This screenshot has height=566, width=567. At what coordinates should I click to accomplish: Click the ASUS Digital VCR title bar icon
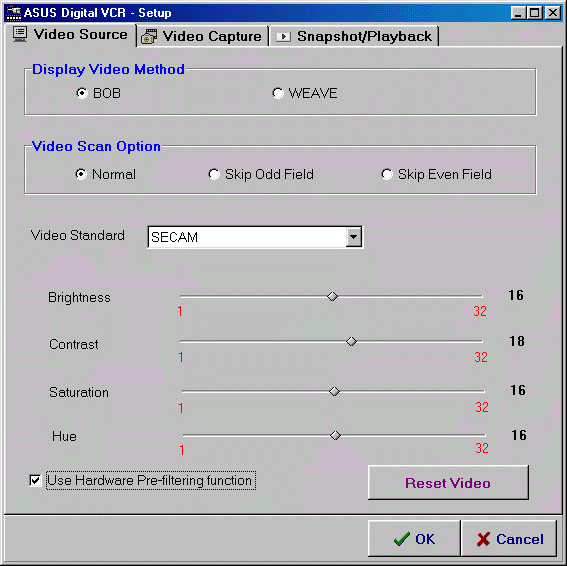13,13
